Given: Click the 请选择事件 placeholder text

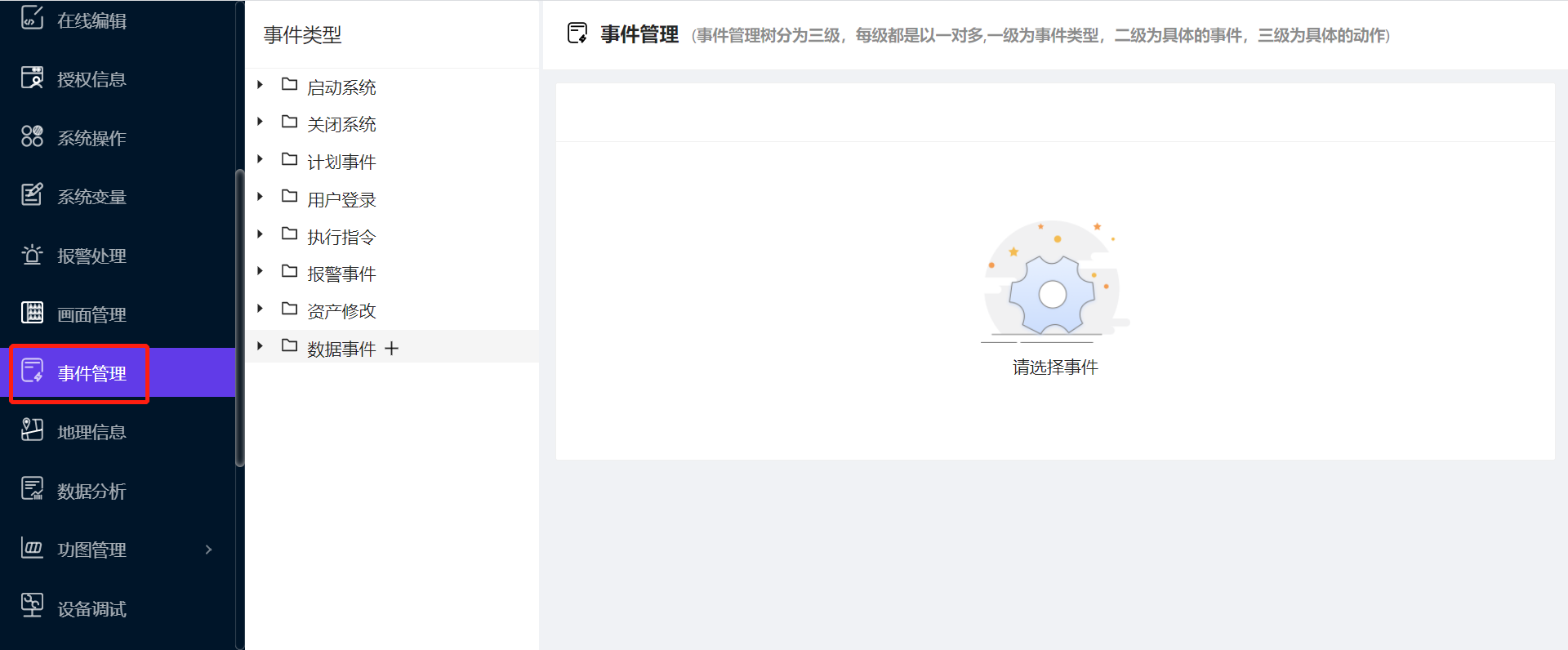Looking at the screenshot, I should point(1055,367).
